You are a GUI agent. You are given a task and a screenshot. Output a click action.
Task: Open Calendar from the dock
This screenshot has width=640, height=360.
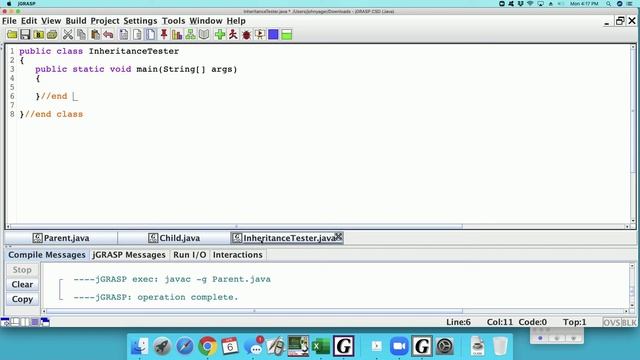(x=230, y=346)
